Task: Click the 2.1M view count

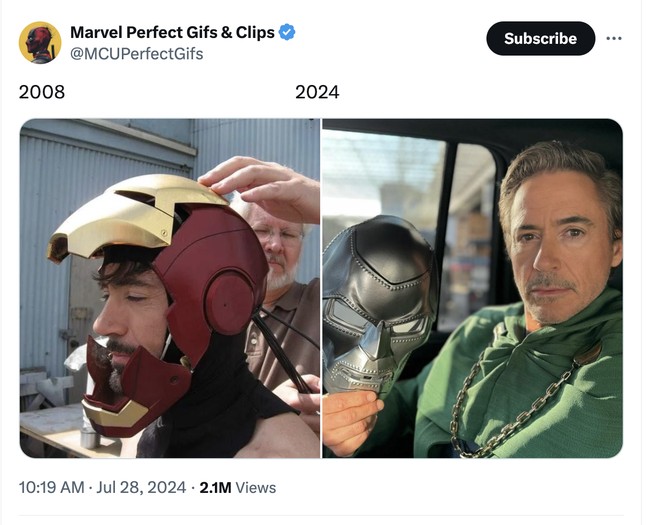Action: (x=215, y=488)
